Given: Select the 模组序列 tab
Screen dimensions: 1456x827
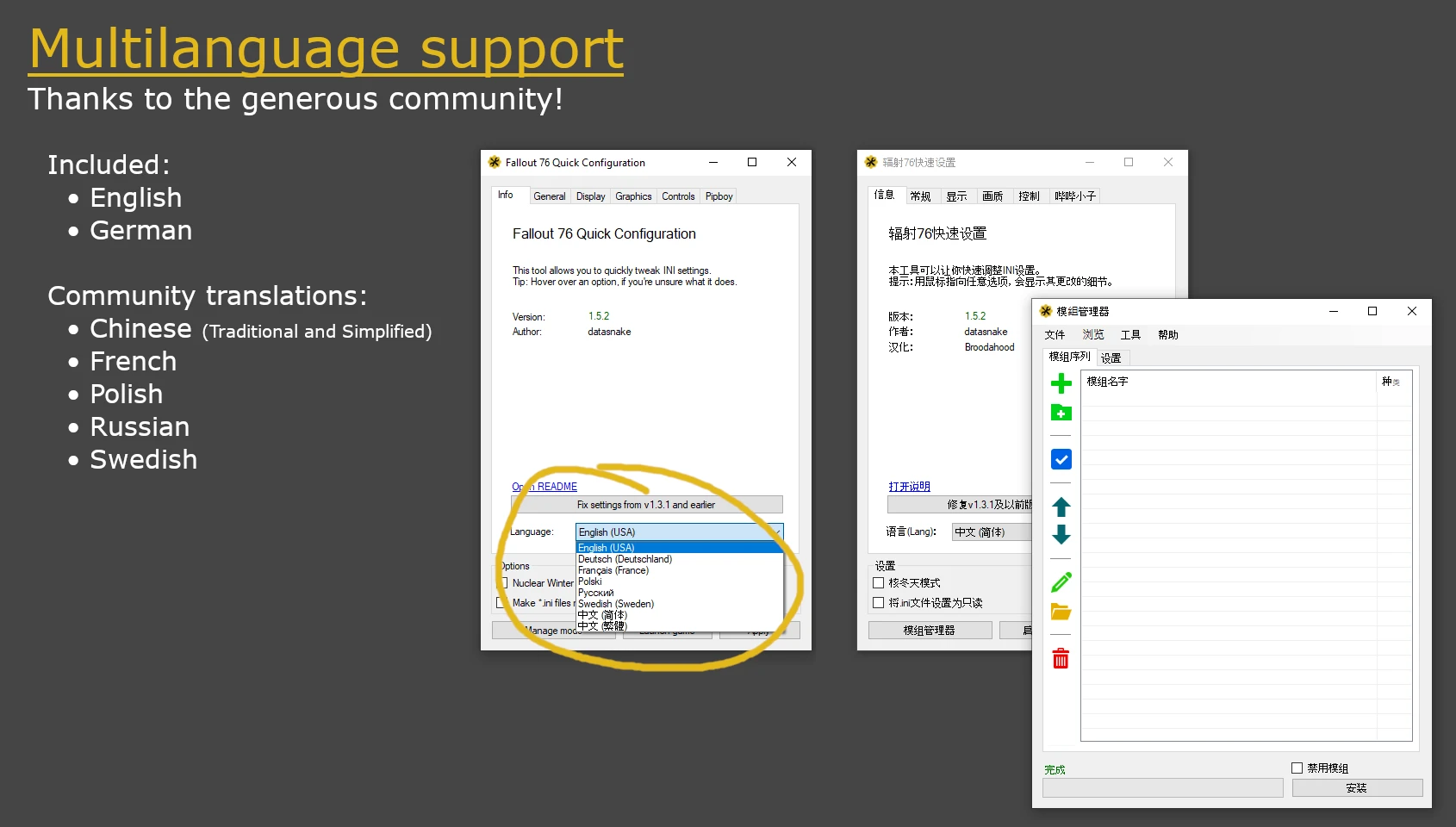Looking at the screenshot, I should click(1069, 357).
